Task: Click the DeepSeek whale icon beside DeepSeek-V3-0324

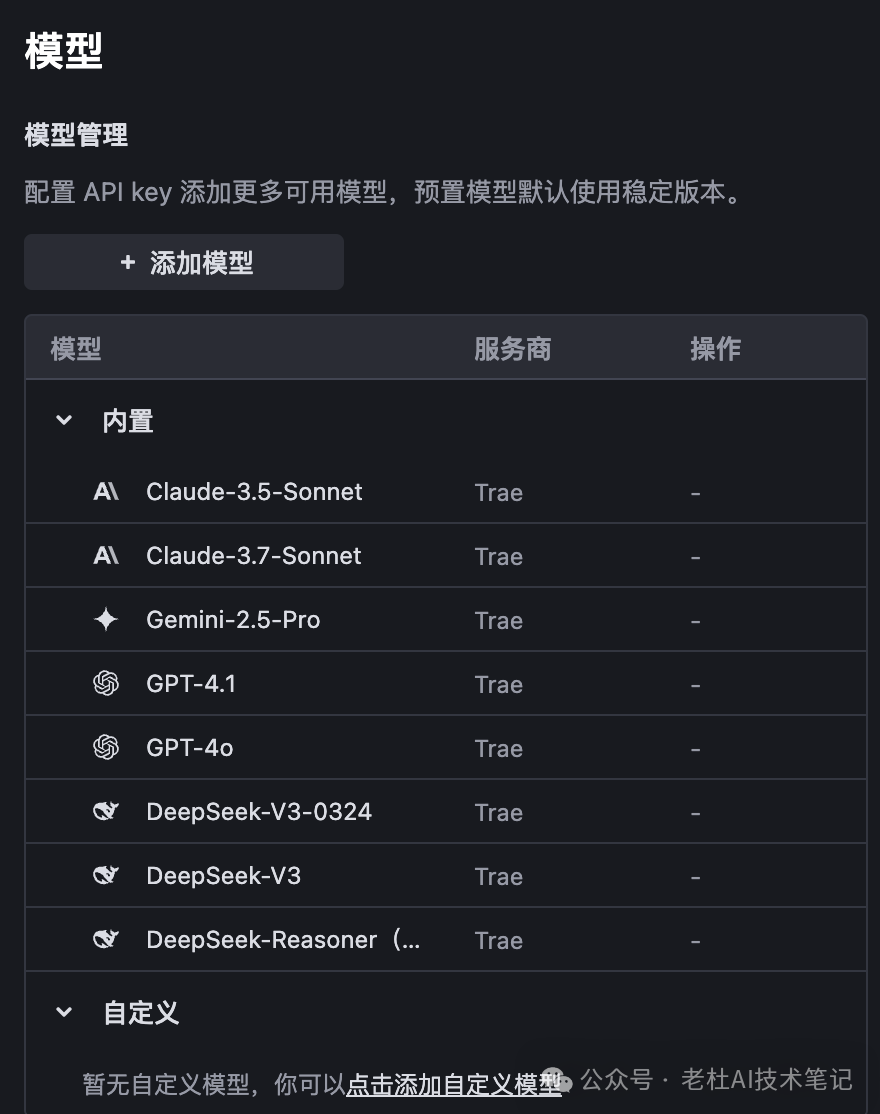Action: coord(105,812)
